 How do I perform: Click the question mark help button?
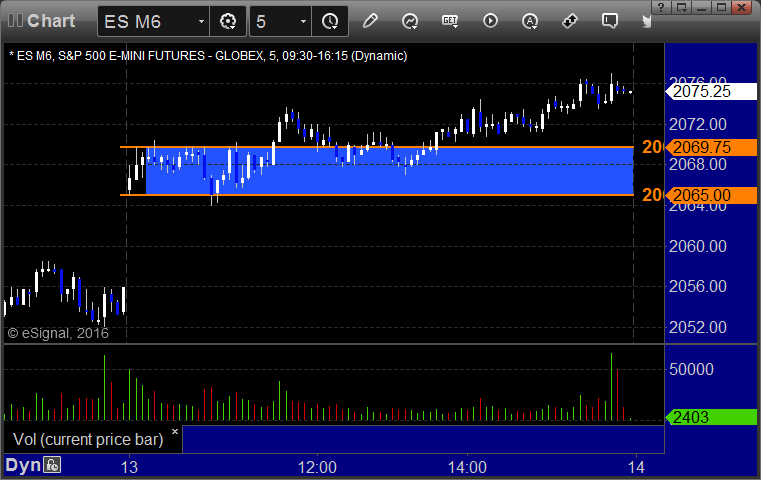(x=661, y=7)
